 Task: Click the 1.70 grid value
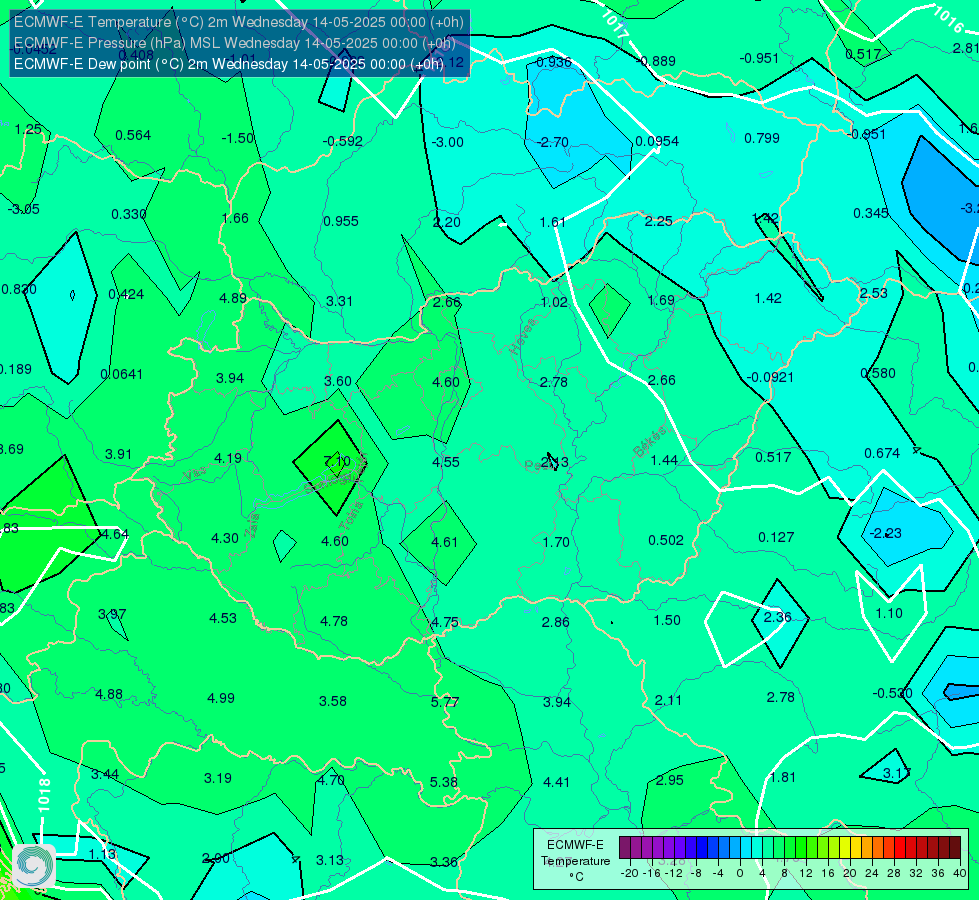[x=556, y=542]
